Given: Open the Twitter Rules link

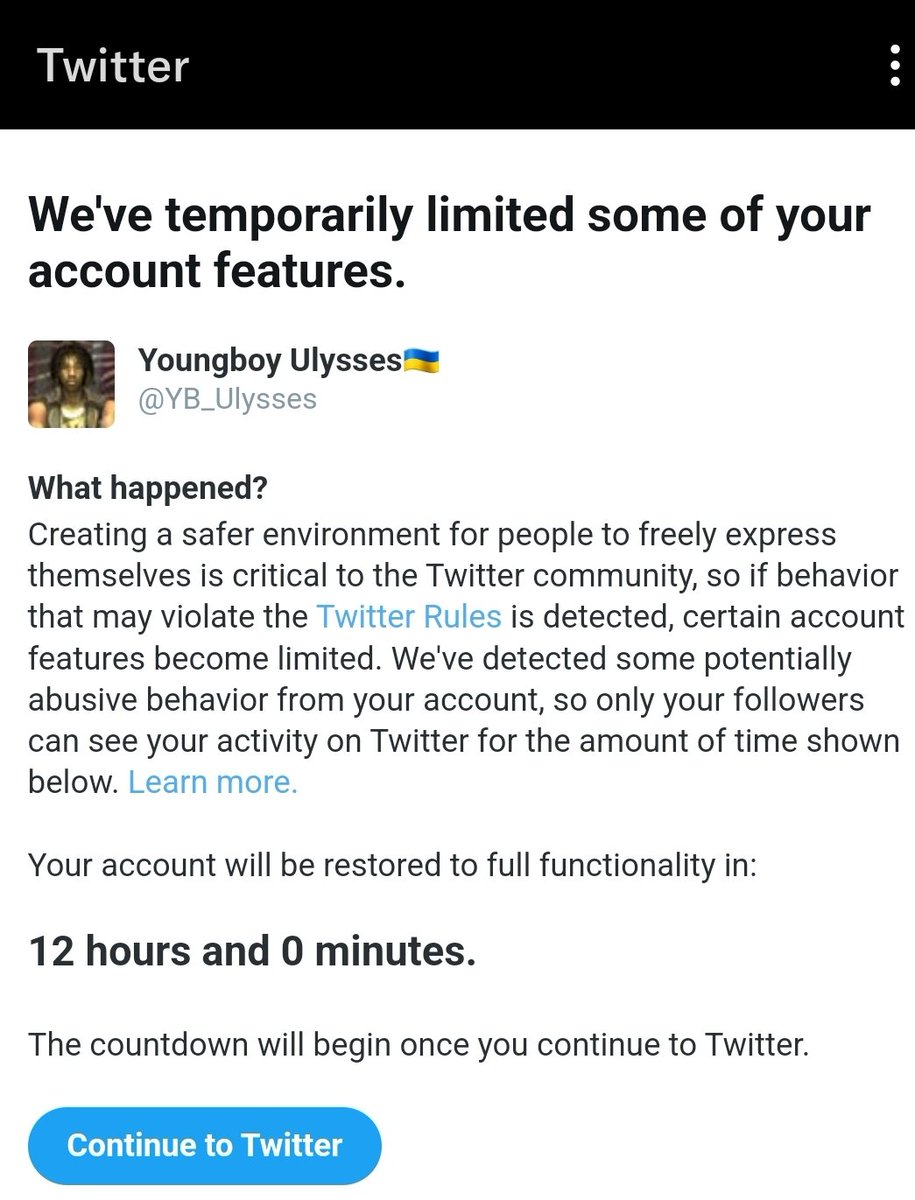Looking at the screenshot, I should pyautogui.click(x=408, y=615).
